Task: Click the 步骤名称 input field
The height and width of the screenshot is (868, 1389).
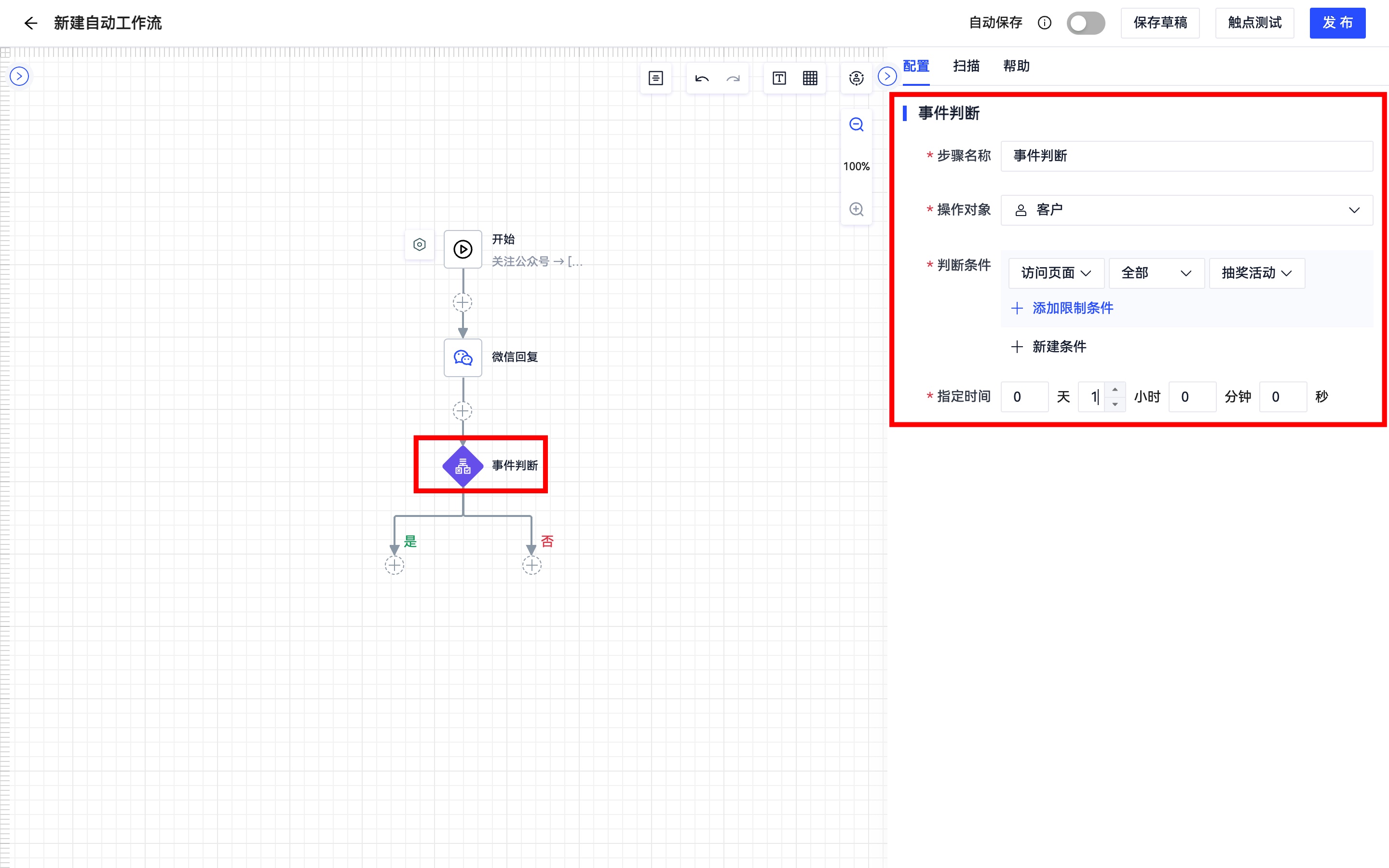Action: coord(1186,156)
